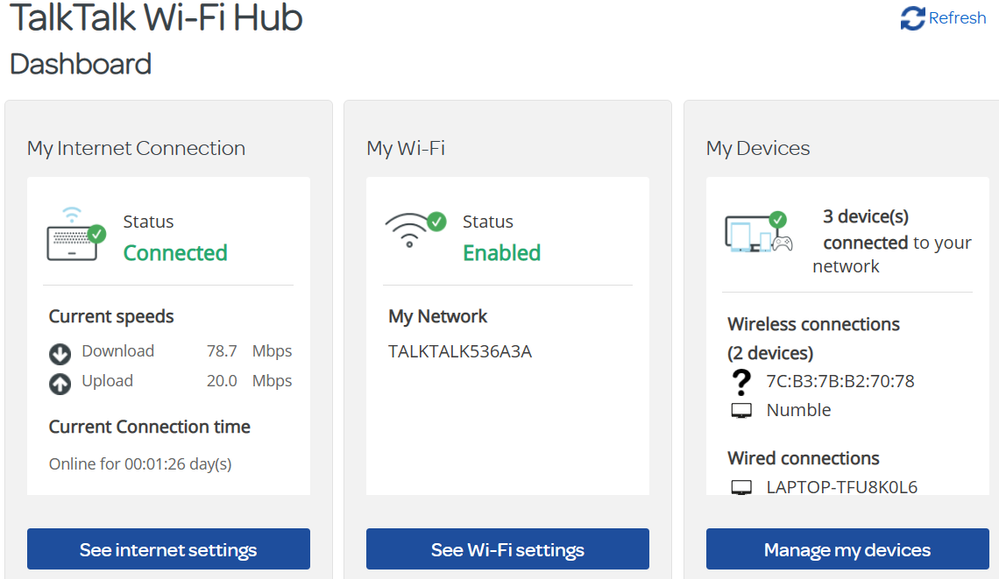Click the green checkmark on Wi-Fi status
Image resolution: width=999 pixels, height=579 pixels.
pyautogui.click(x=437, y=222)
